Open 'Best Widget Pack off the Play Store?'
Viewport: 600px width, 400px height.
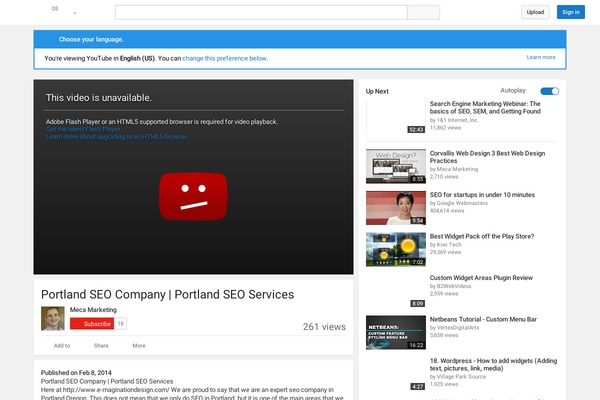482,236
